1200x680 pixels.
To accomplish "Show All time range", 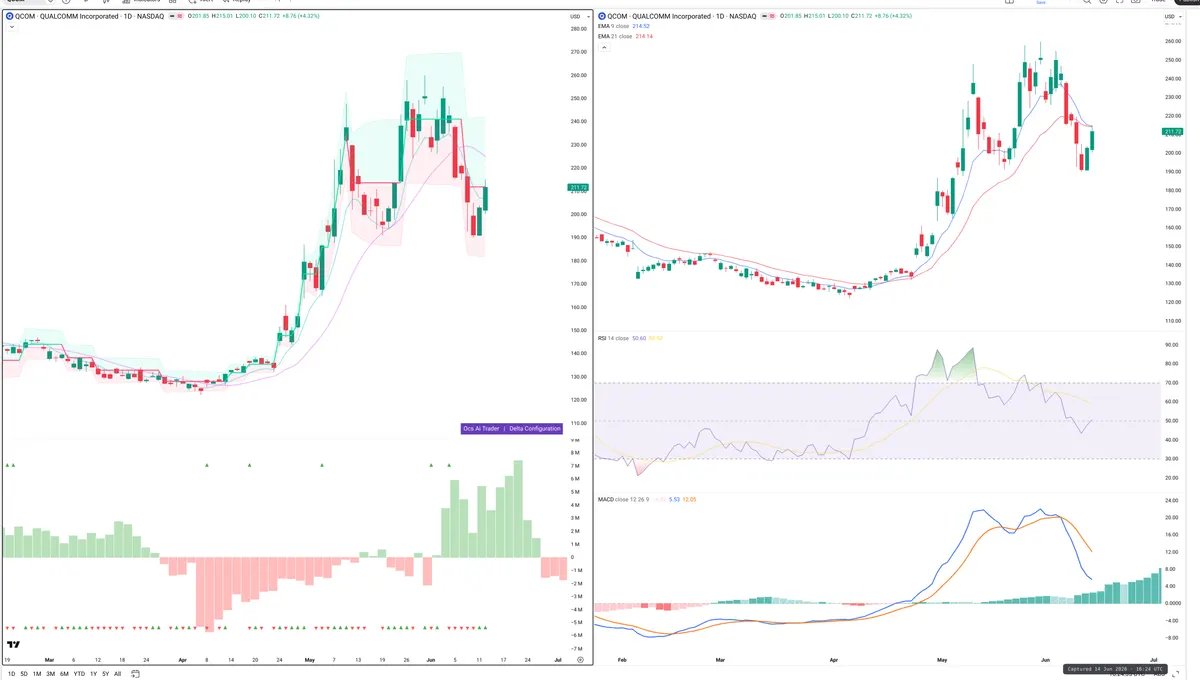I will (x=117, y=674).
